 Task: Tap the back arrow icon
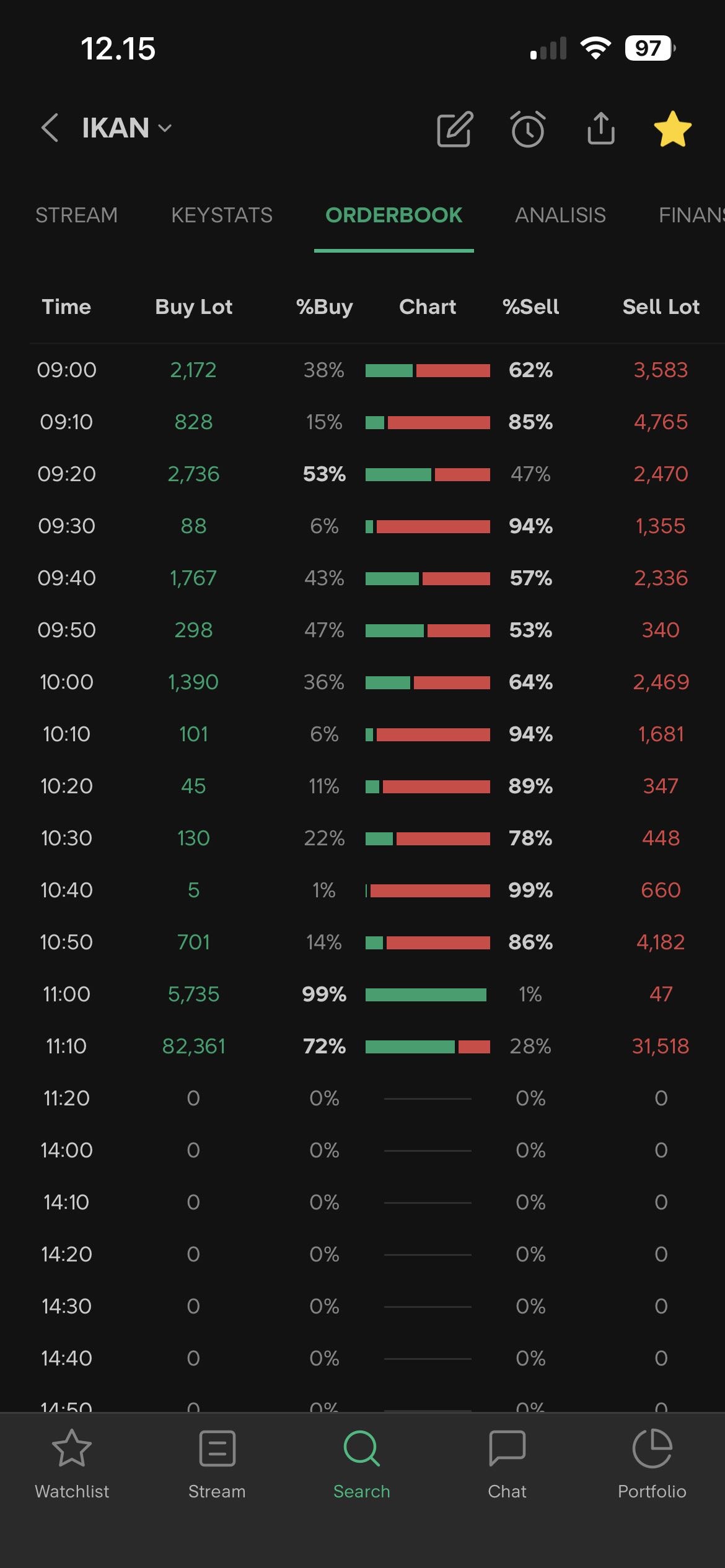tap(50, 128)
